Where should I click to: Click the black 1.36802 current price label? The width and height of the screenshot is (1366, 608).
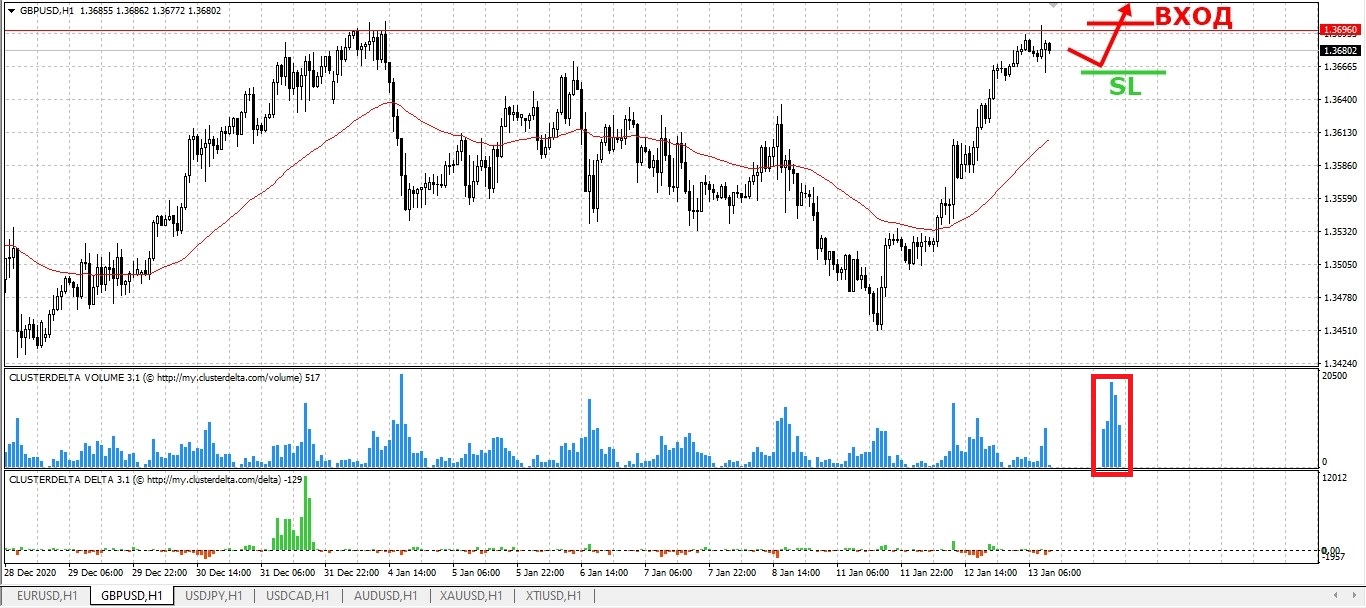pyautogui.click(x=1340, y=50)
